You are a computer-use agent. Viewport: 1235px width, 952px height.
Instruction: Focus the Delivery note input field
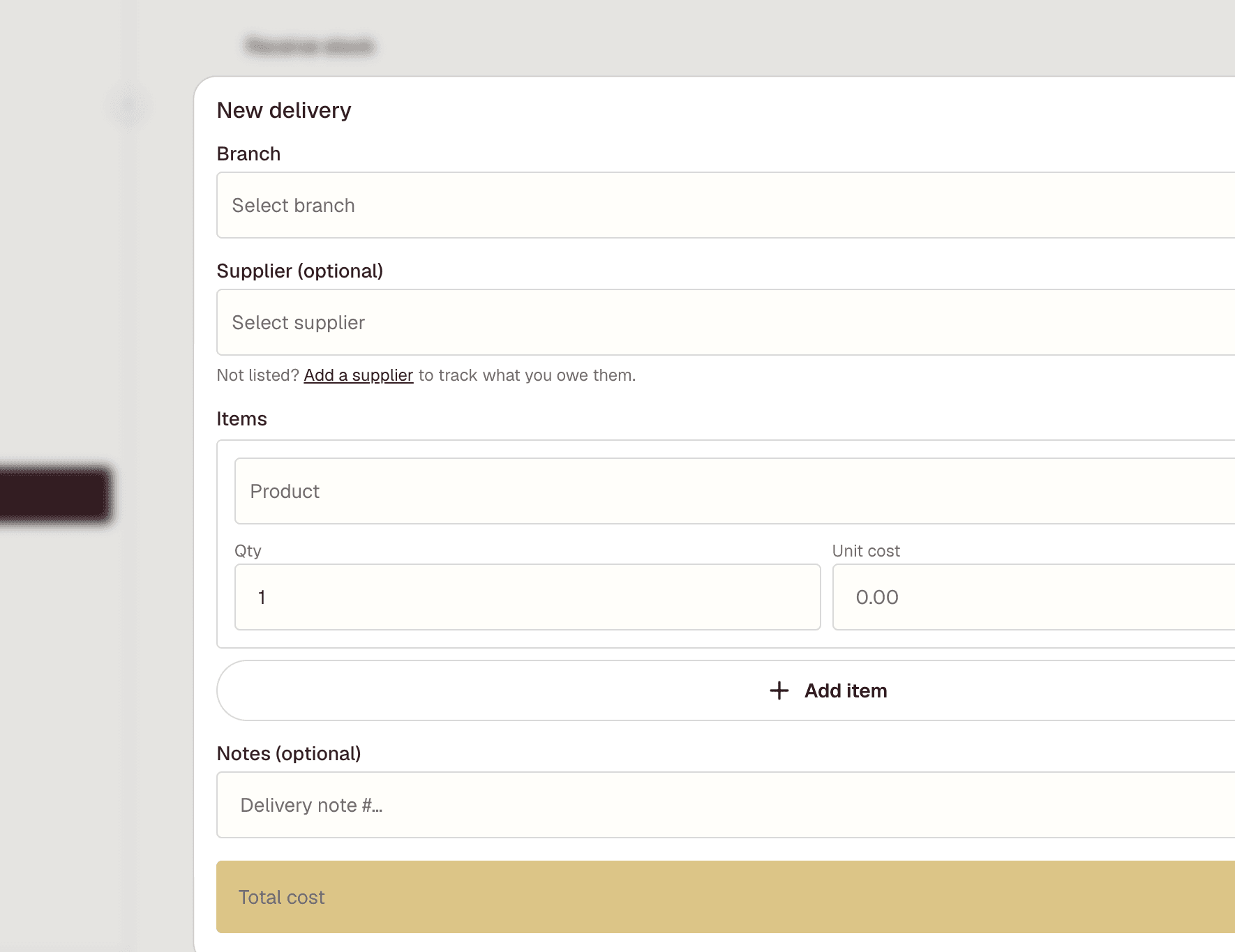pyautogui.click(x=726, y=805)
